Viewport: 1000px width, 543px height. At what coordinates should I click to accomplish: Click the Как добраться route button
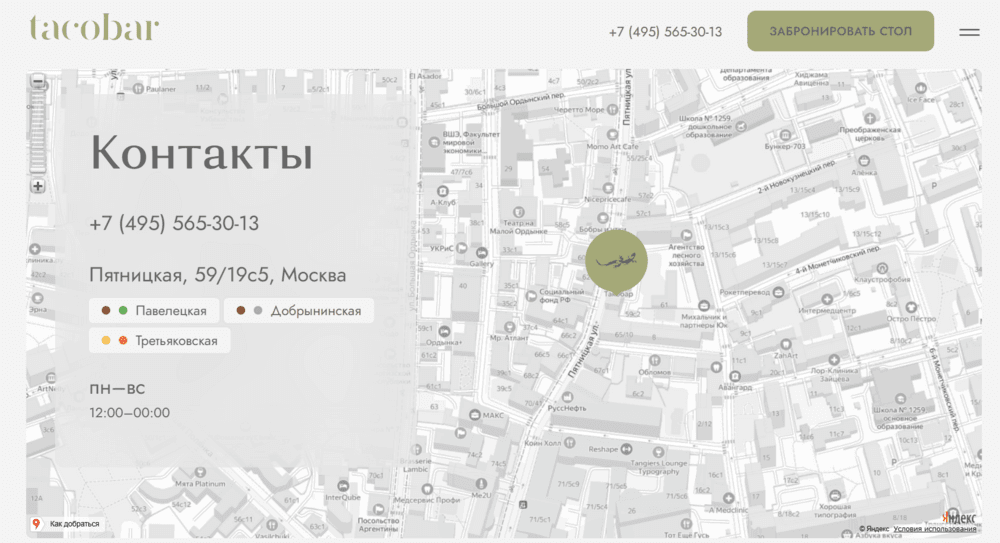(66, 524)
